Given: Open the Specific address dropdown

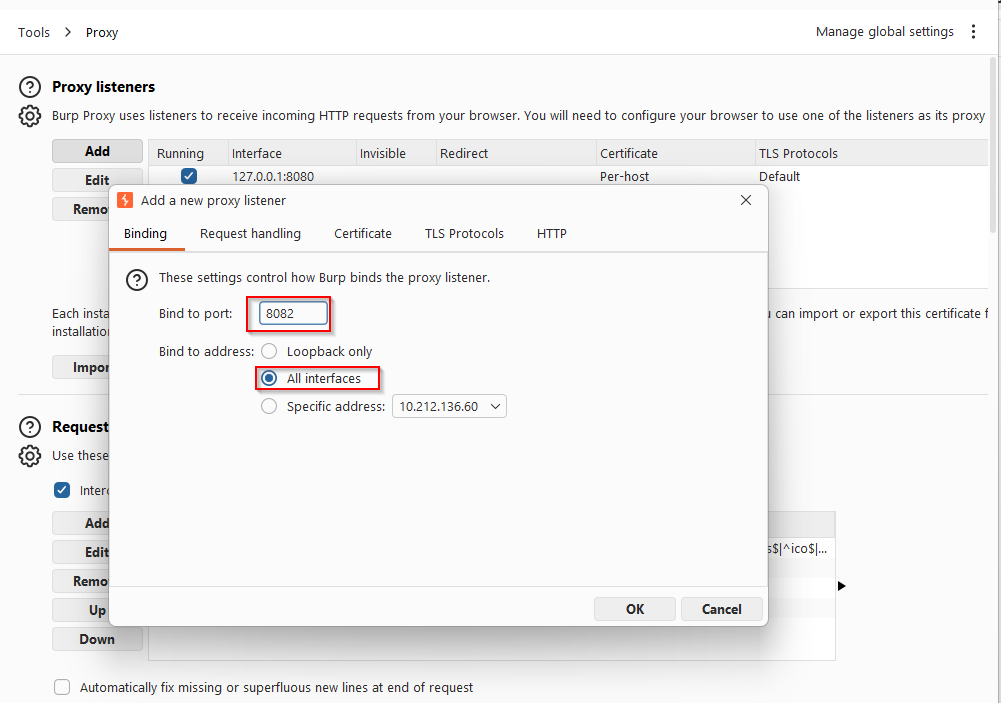Looking at the screenshot, I should [449, 406].
